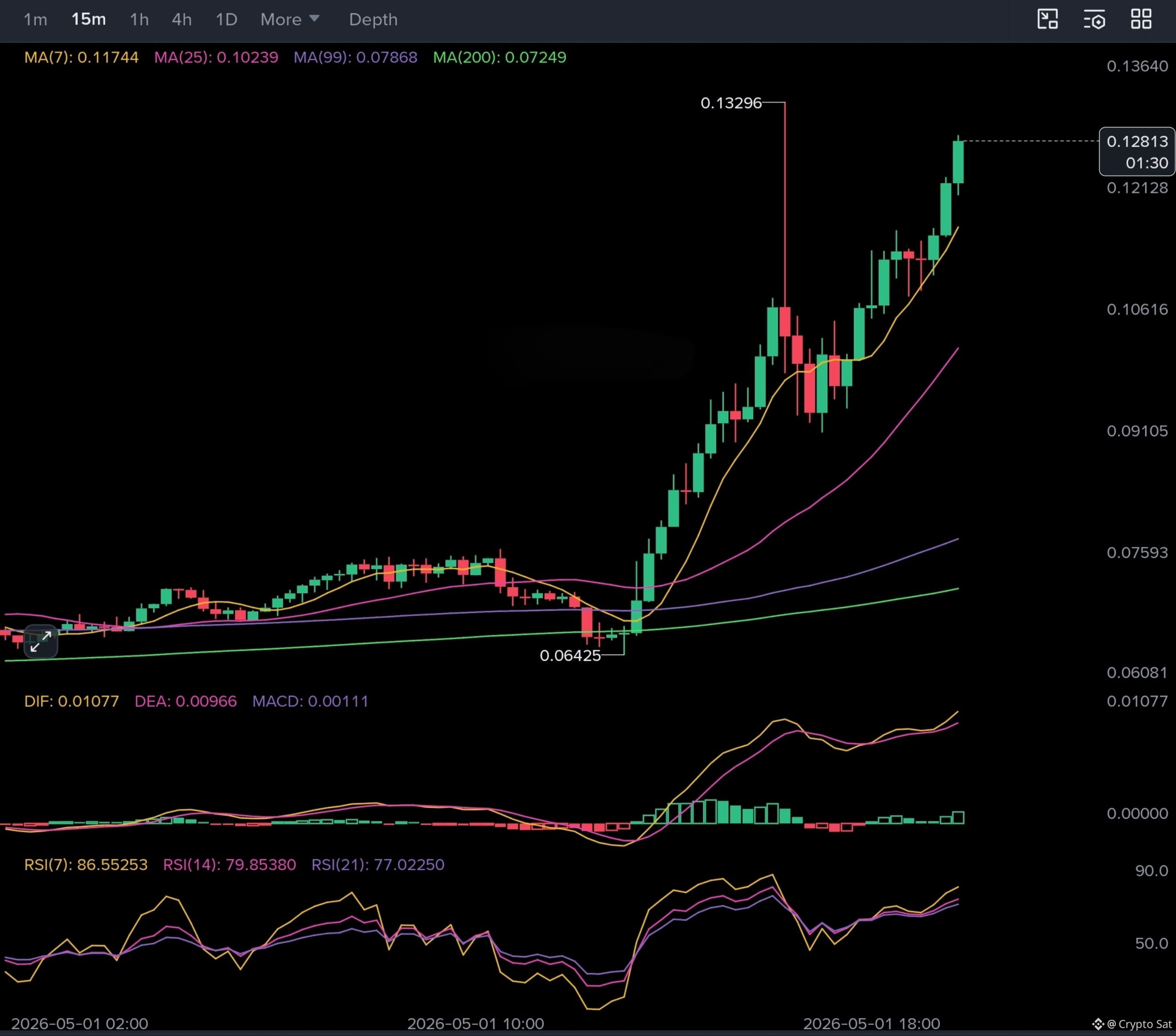The height and width of the screenshot is (1036, 1176).
Task: Click the MACD 0.00000 axis label
Action: coord(1137,813)
